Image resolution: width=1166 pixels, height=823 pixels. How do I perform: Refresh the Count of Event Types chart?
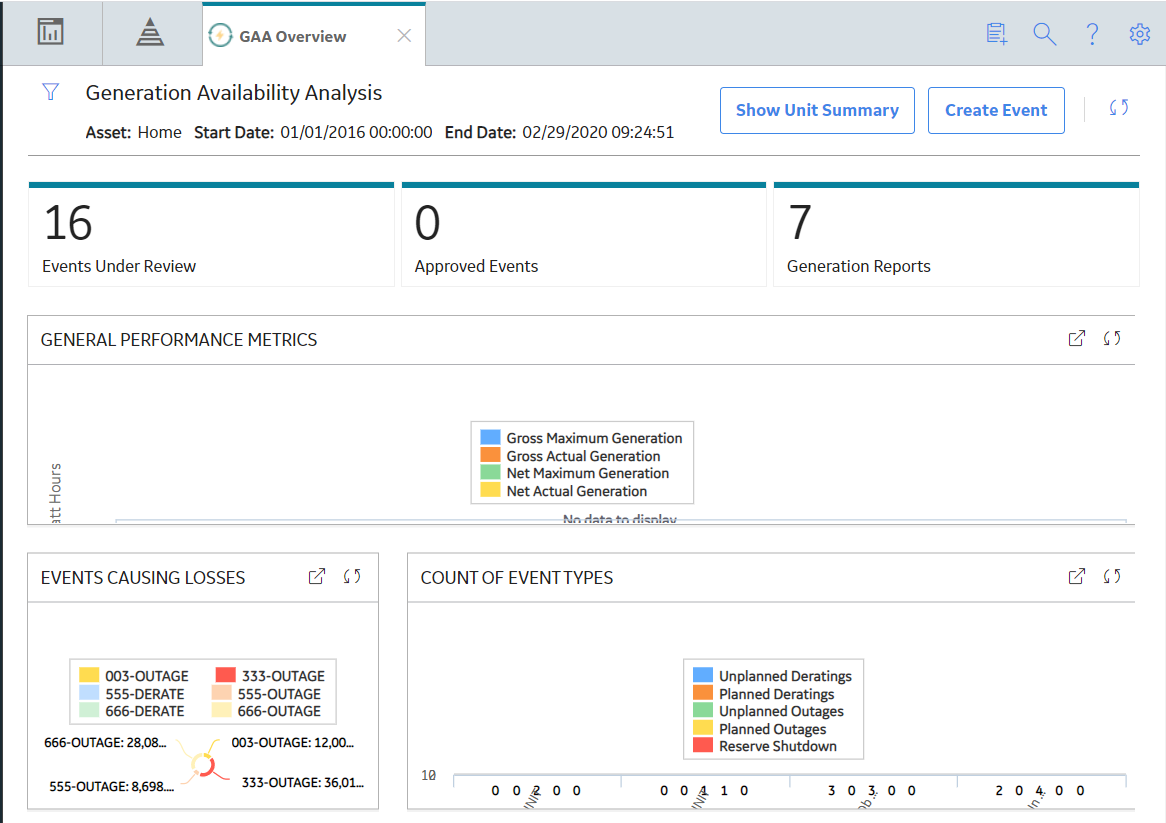click(1112, 577)
